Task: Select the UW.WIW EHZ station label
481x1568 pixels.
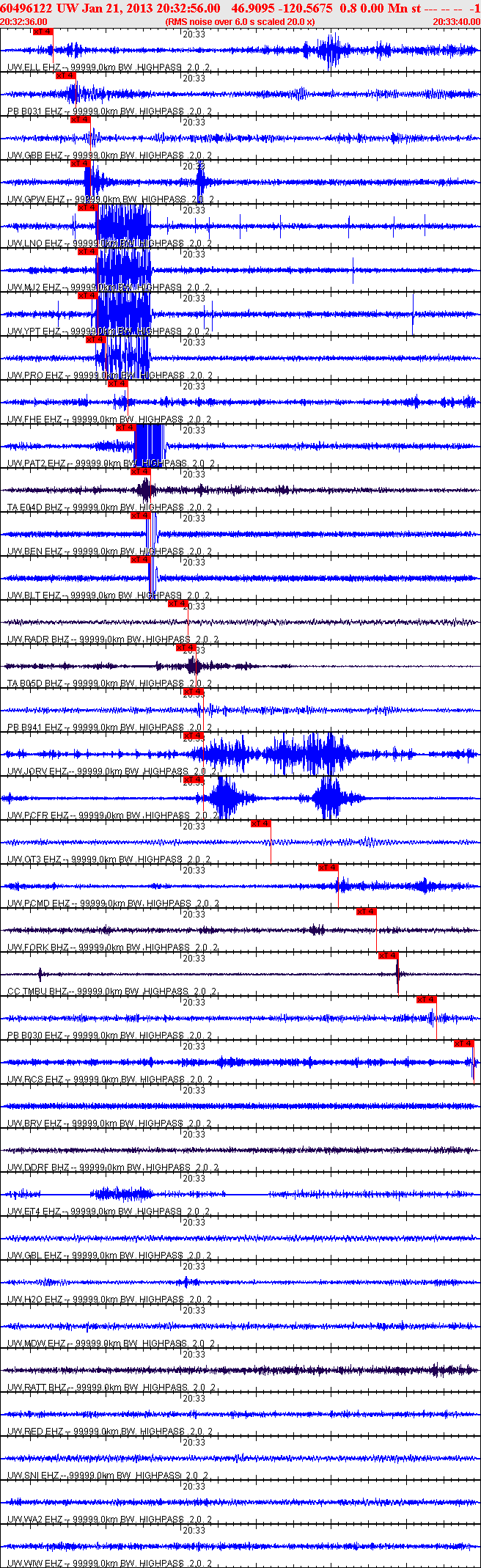Action: (34, 1564)
